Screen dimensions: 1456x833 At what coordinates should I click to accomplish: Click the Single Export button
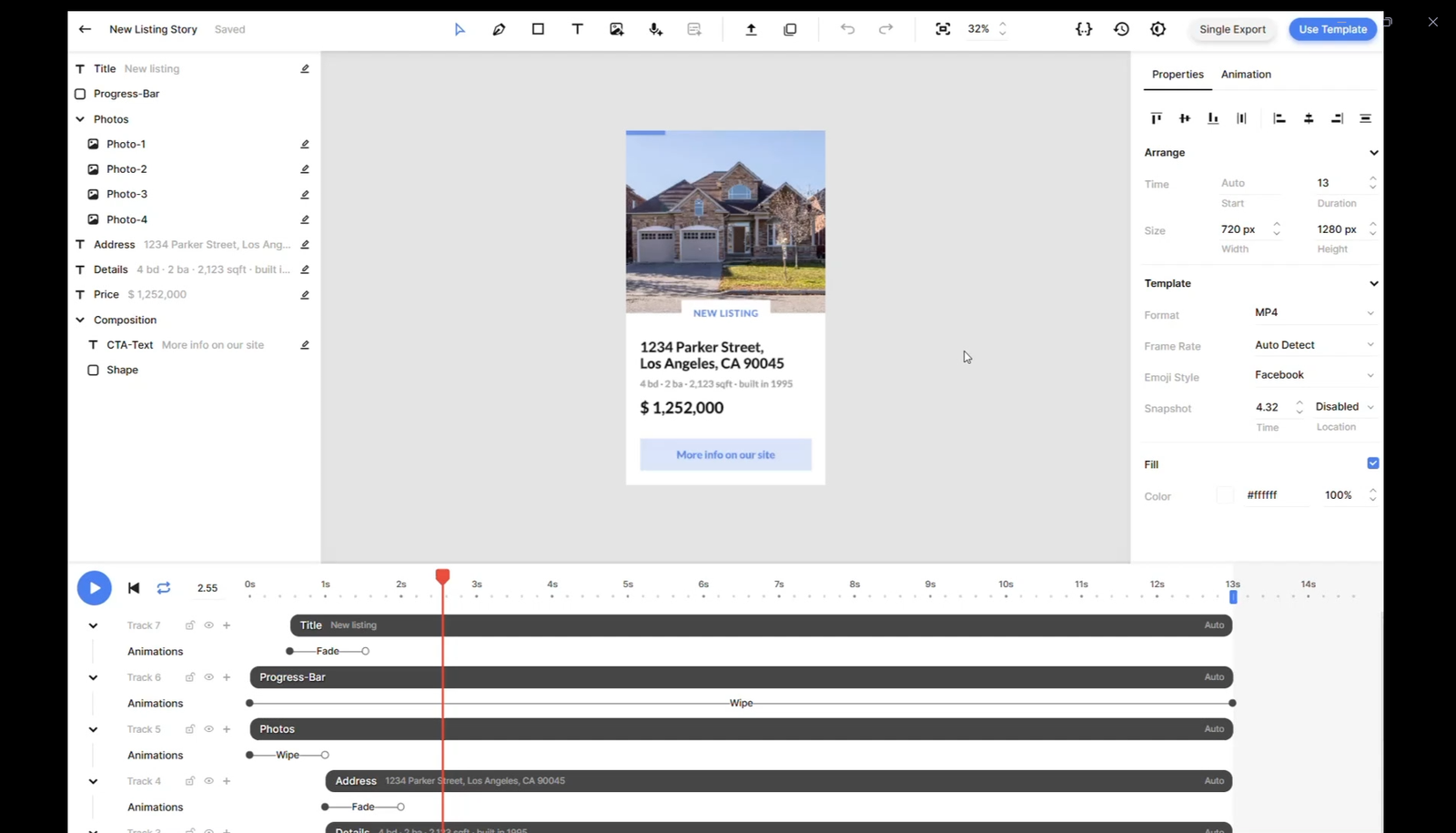(1232, 29)
